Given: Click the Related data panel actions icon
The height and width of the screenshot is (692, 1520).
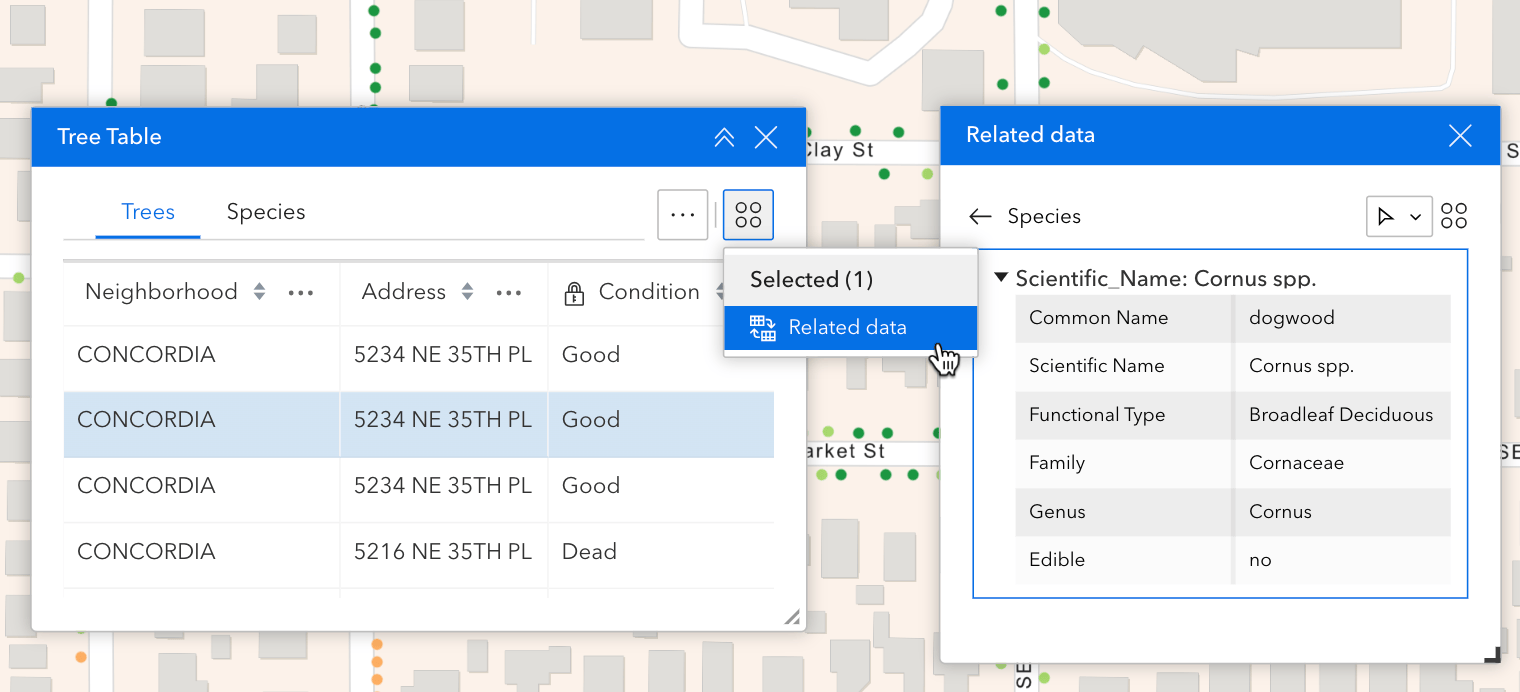Looking at the screenshot, I should coord(1454,216).
